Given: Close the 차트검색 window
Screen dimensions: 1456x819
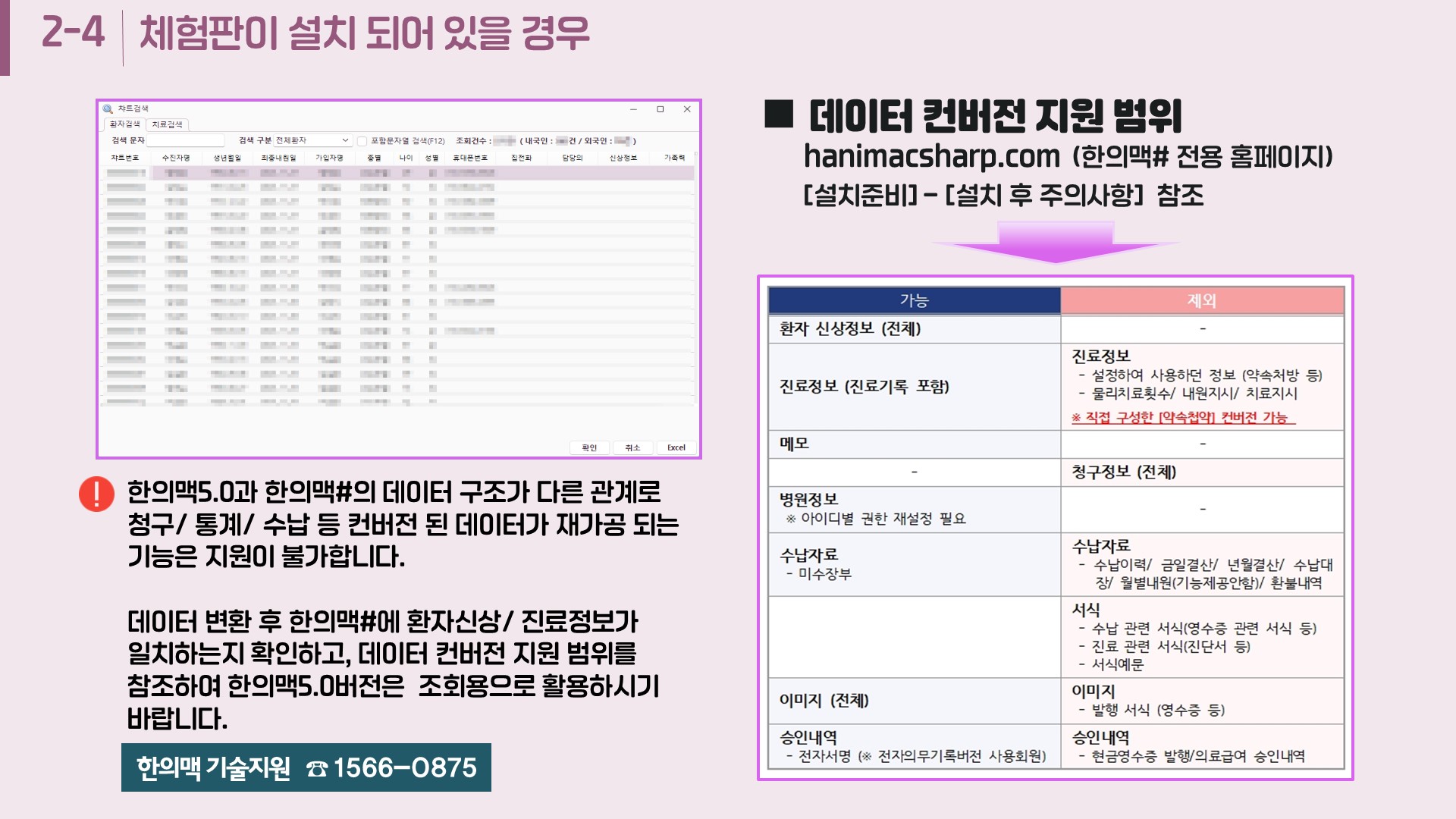Looking at the screenshot, I should coord(687,109).
